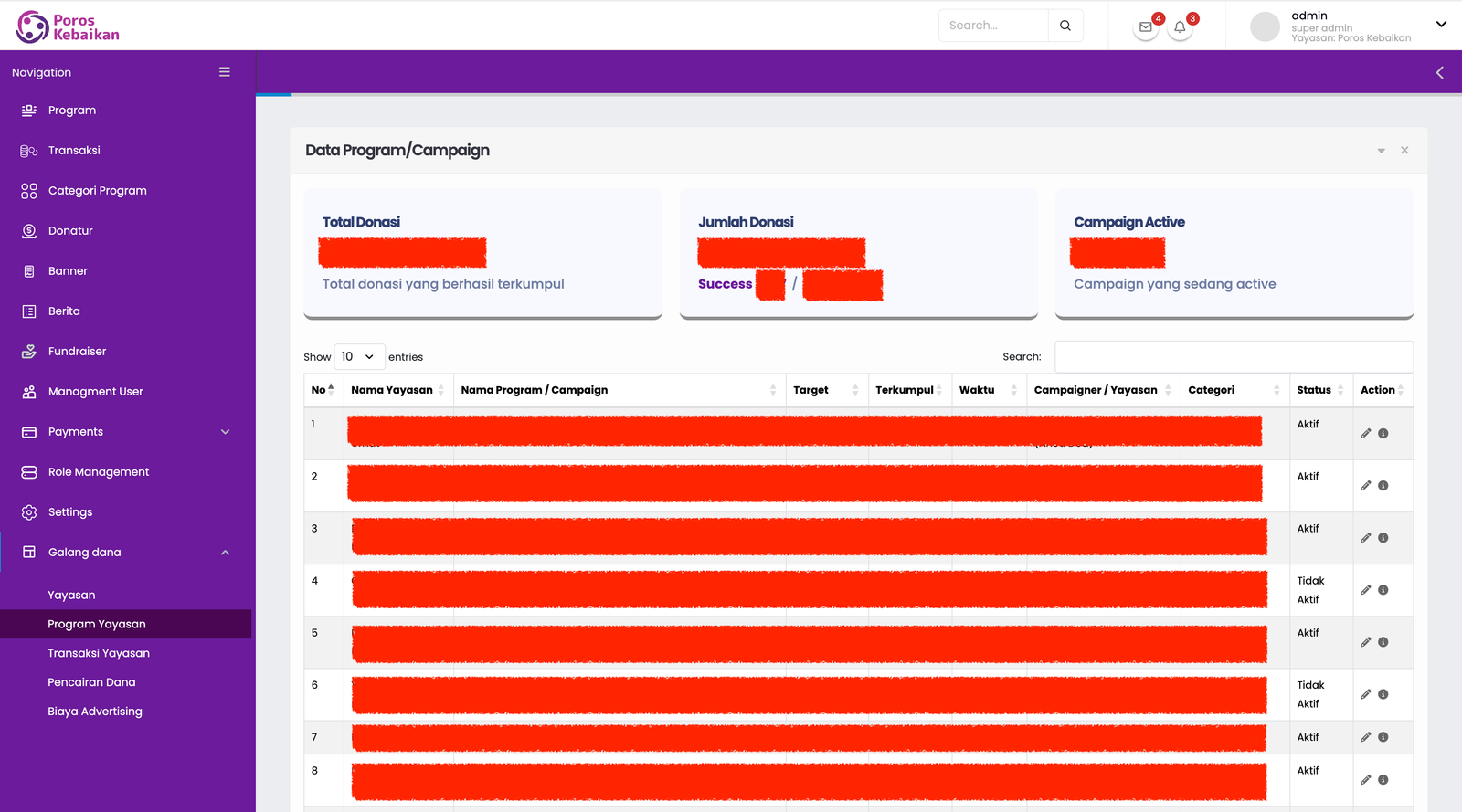Sort by Categori column
The width and height of the screenshot is (1462, 812).
(1235, 390)
